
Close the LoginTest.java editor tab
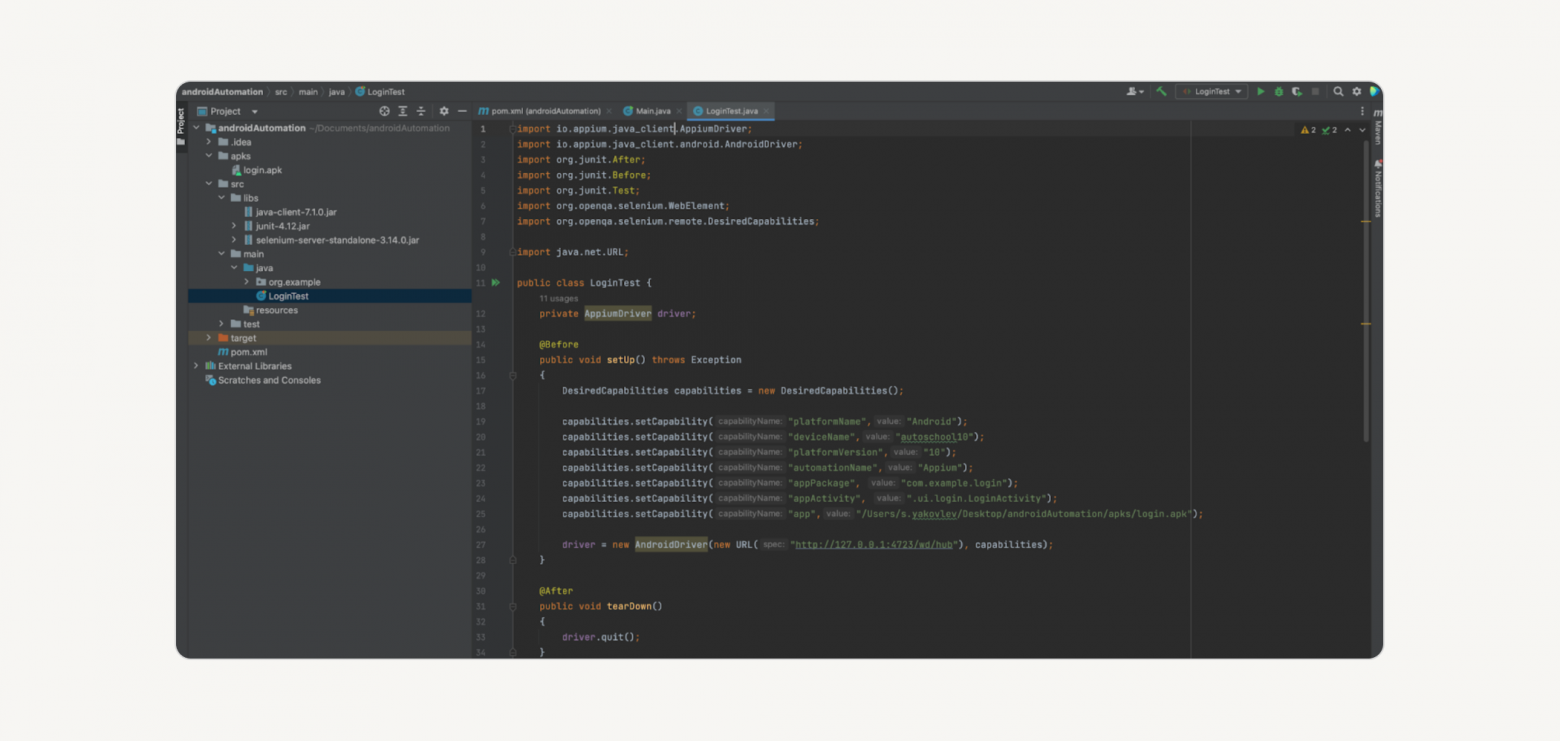(x=766, y=111)
